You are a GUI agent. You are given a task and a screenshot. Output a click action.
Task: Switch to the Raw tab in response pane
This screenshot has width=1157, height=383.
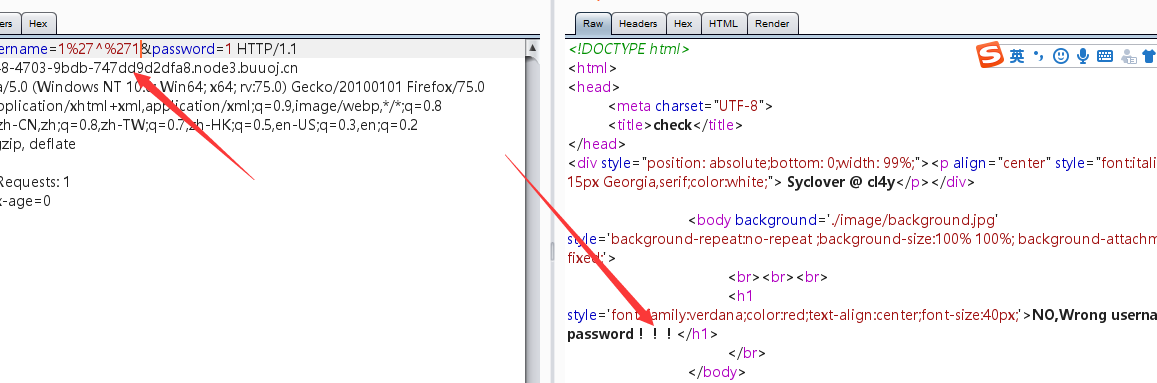(593, 24)
